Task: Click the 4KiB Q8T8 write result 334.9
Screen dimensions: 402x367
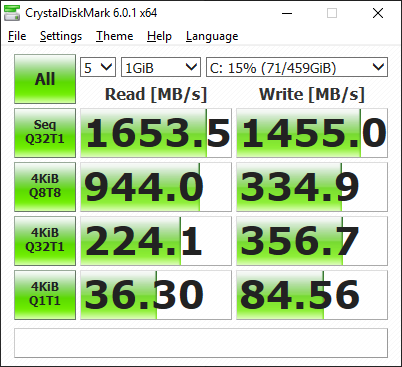Action: point(312,187)
